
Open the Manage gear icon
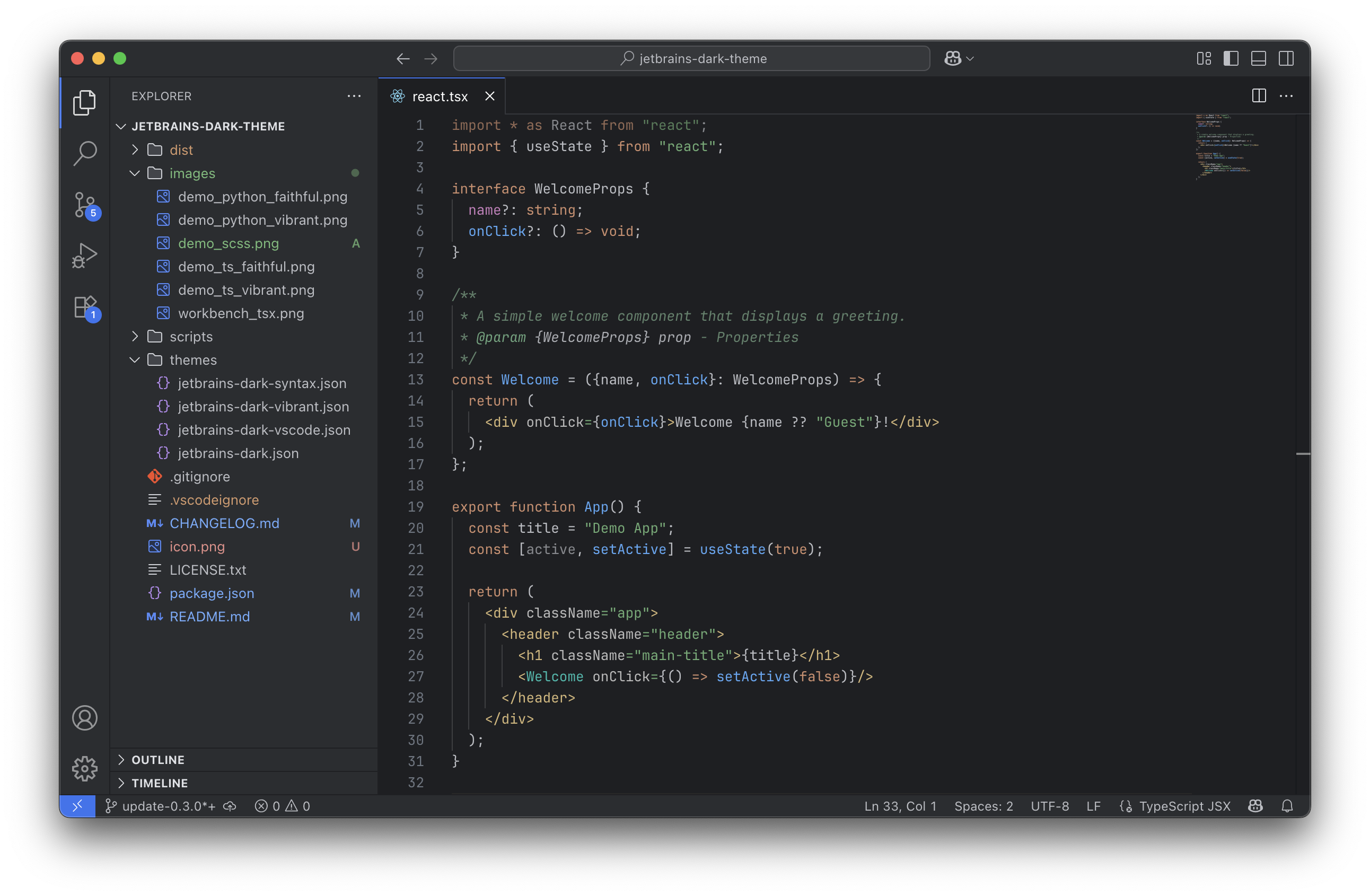(85, 768)
